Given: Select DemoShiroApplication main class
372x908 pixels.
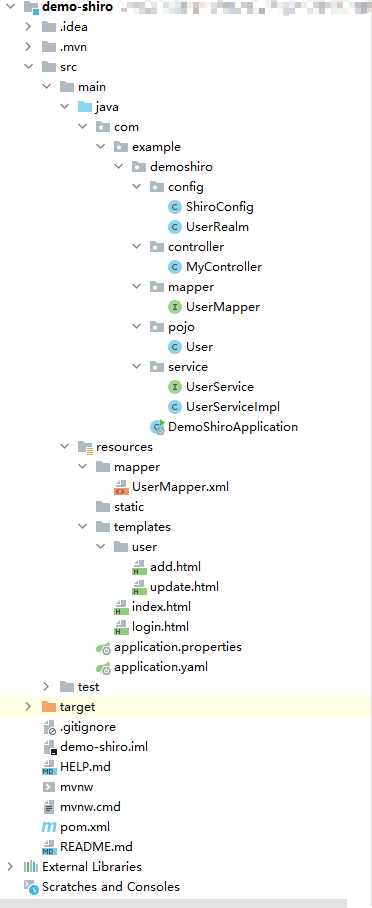Looking at the screenshot, I should [233, 427].
